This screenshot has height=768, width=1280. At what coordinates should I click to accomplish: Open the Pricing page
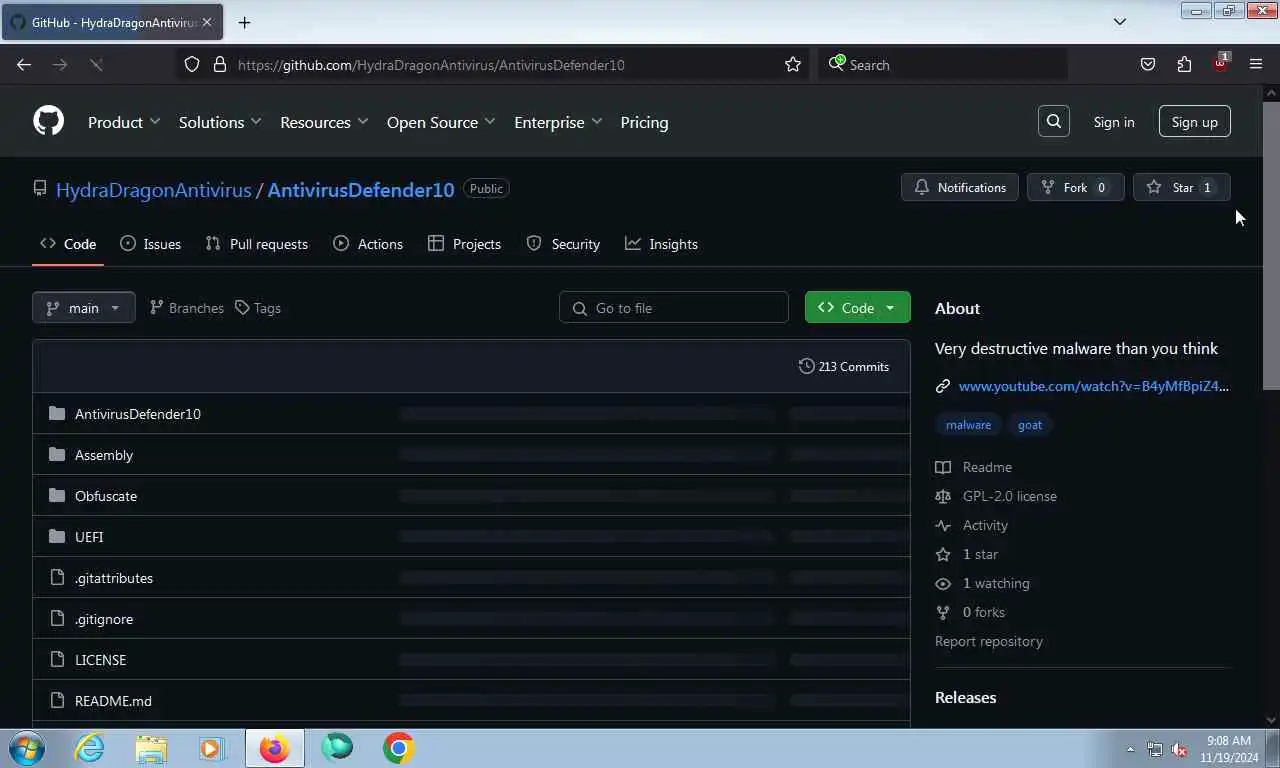coord(644,122)
